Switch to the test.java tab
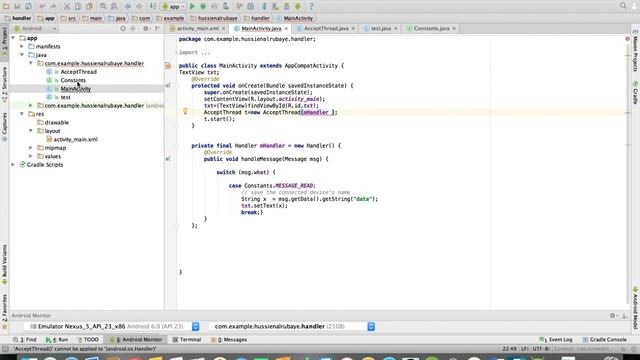Screen dimensions: 640x360 (x=380, y=29)
